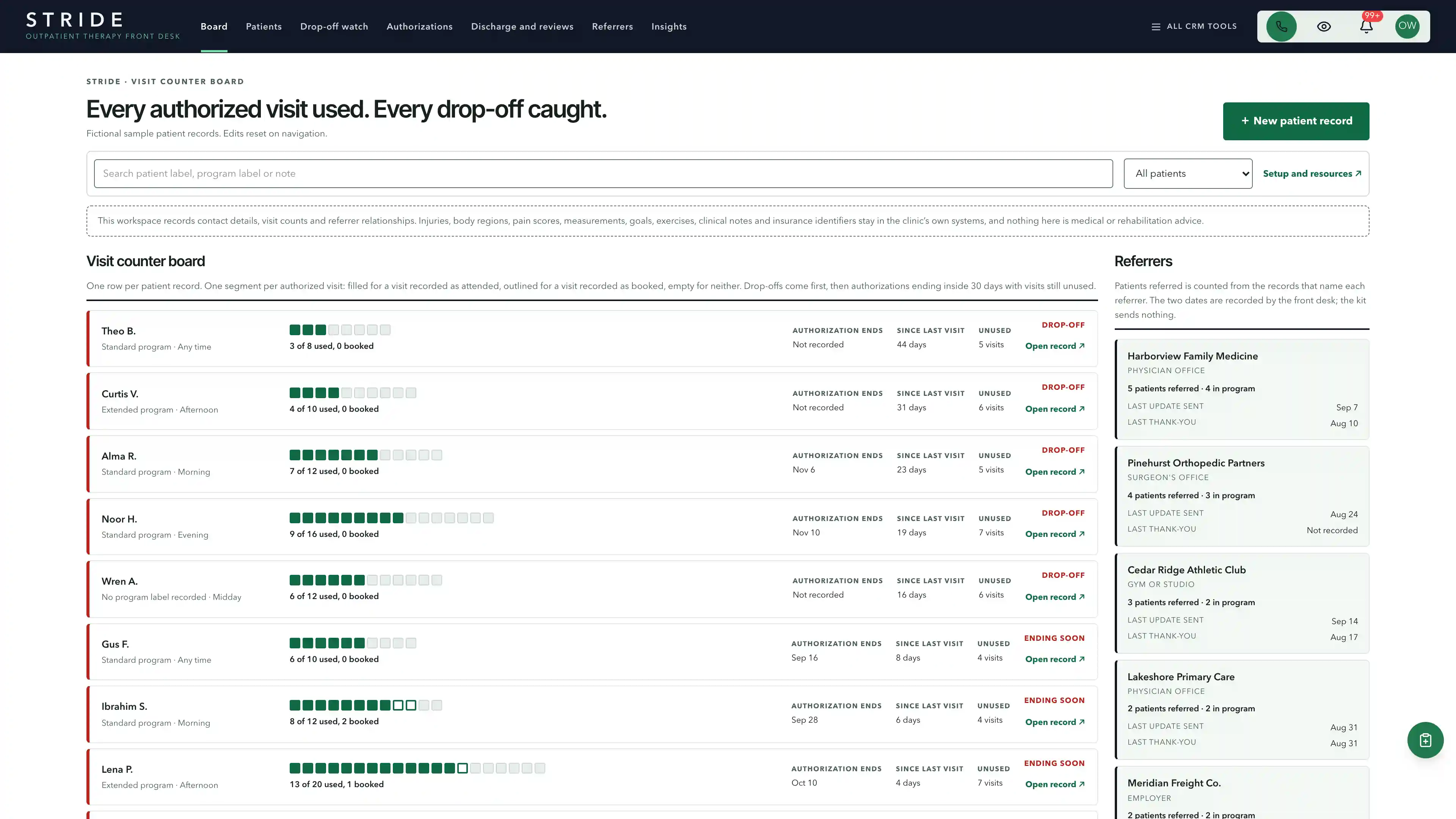Click "3 patients referred · 2 in program"
Image resolution: width=1456 pixels, height=819 pixels.
tap(1191, 602)
